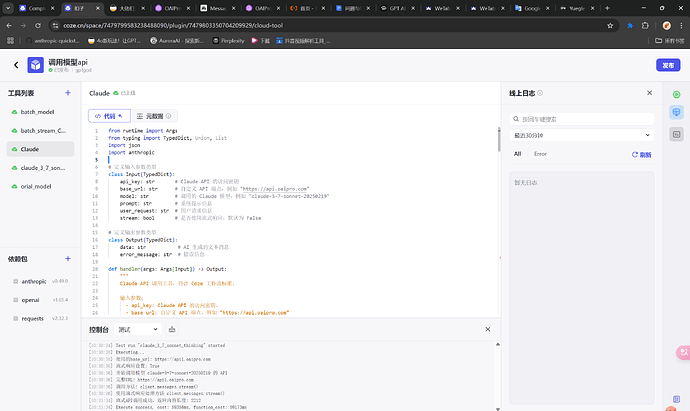Open a new browser tab
This screenshot has height=411, width=690.
[607, 8]
